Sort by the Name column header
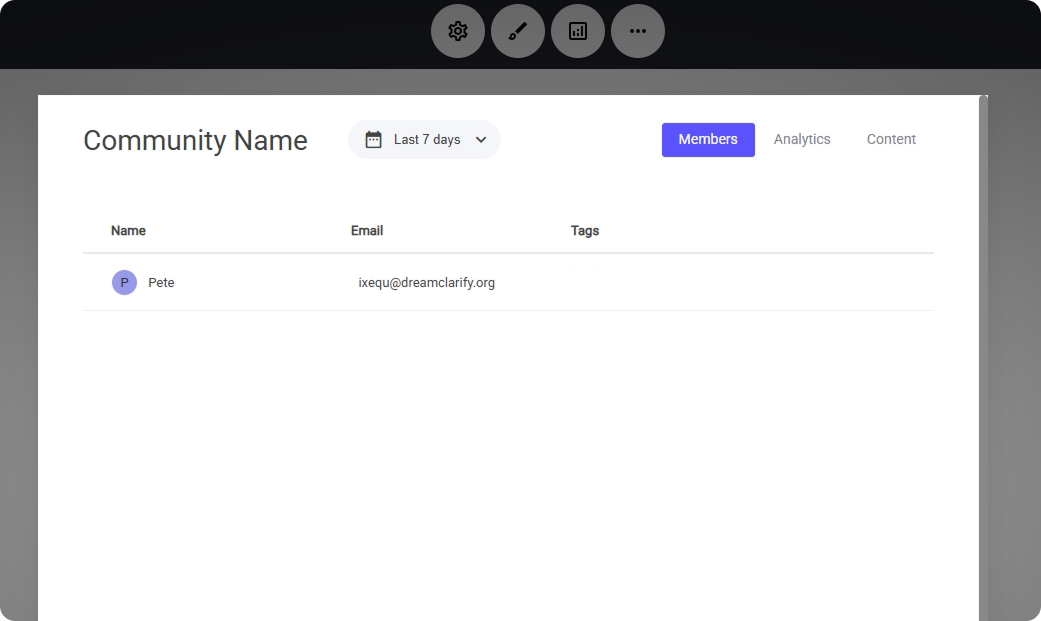The height and width of the screenshot is (621, 1041). pos(128,231)
